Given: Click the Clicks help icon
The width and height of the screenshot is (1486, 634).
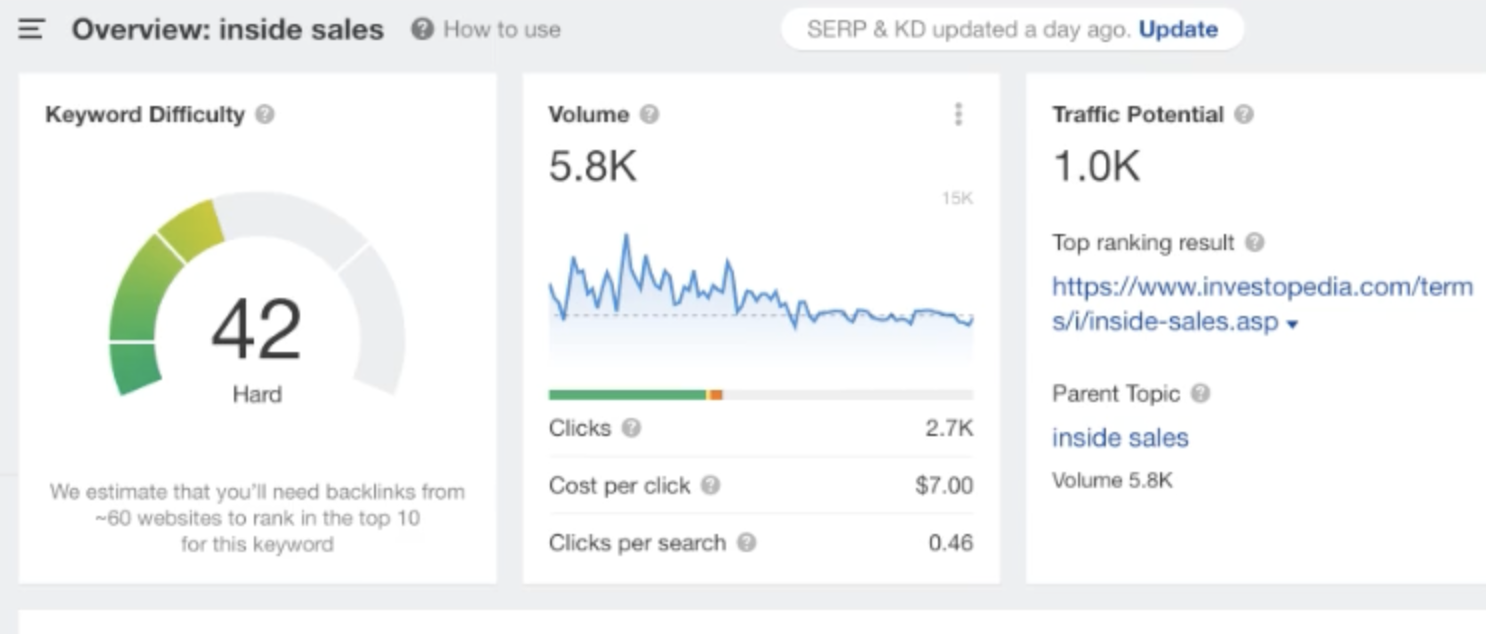Looking at the screenshot, I should [x=631, y=428].
